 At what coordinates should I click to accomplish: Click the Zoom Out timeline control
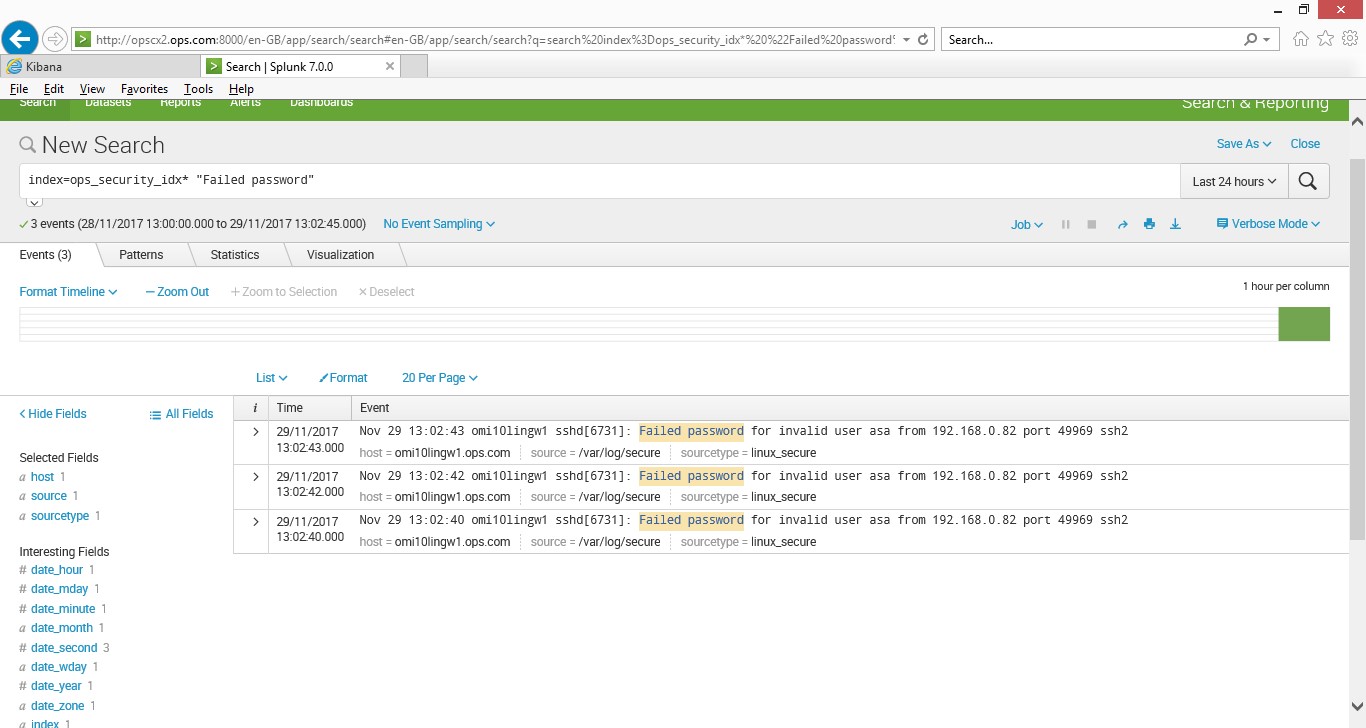pos(177,291)
